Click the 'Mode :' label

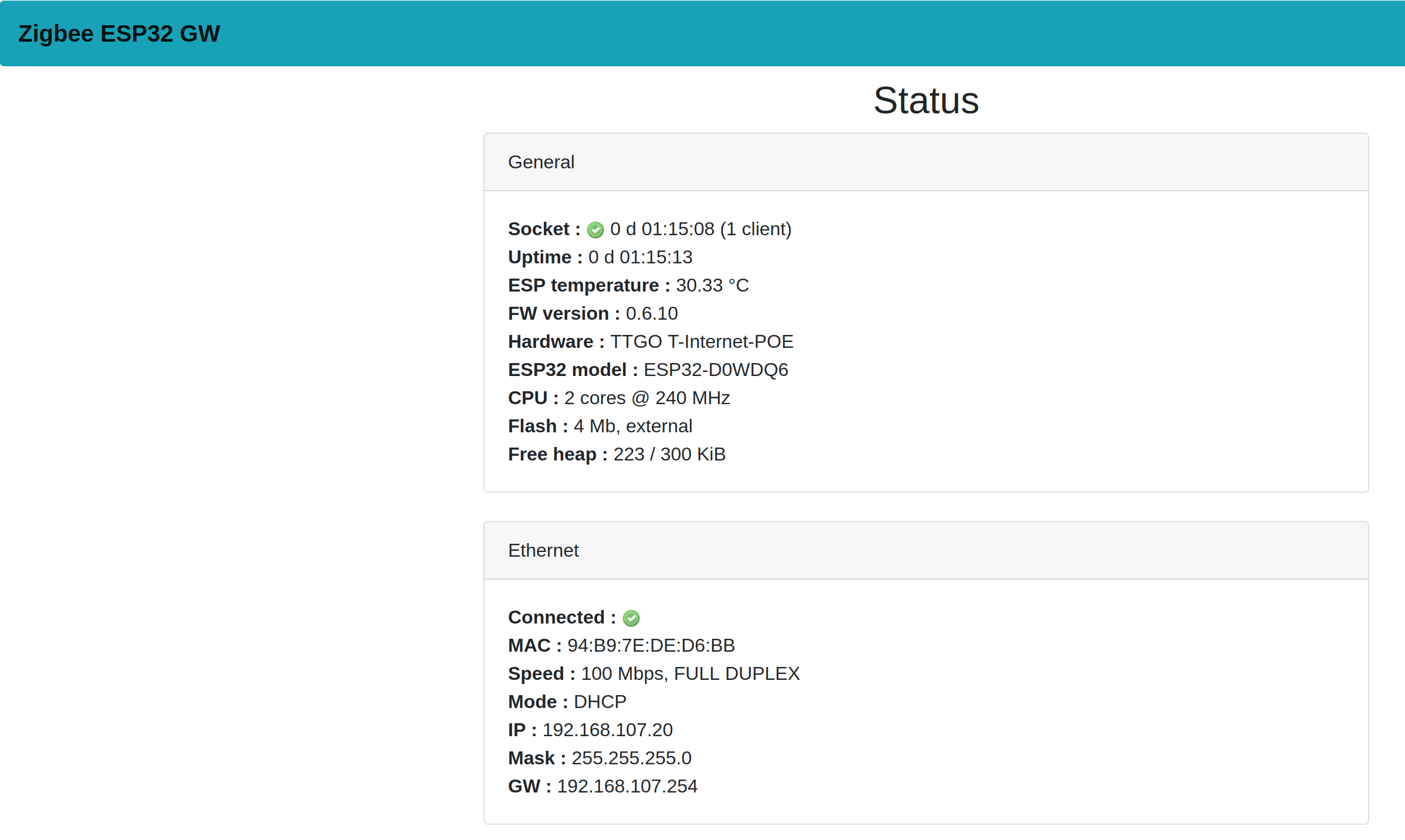coord(538,702)
